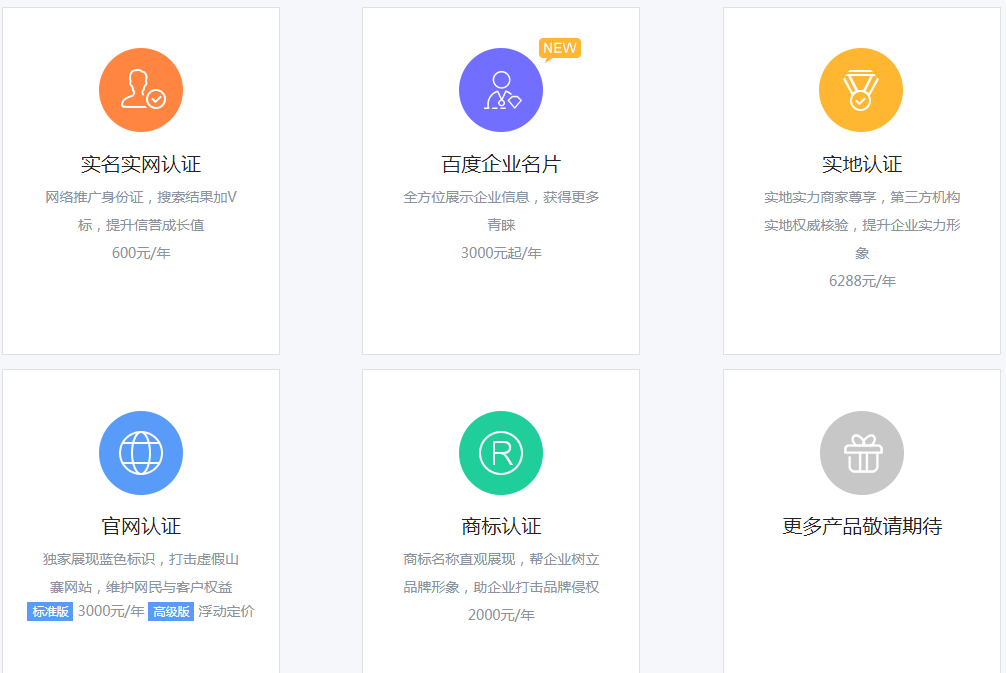
Task: Click 3000元/年 beside 标准版
Action: click(x=111, y=611)
